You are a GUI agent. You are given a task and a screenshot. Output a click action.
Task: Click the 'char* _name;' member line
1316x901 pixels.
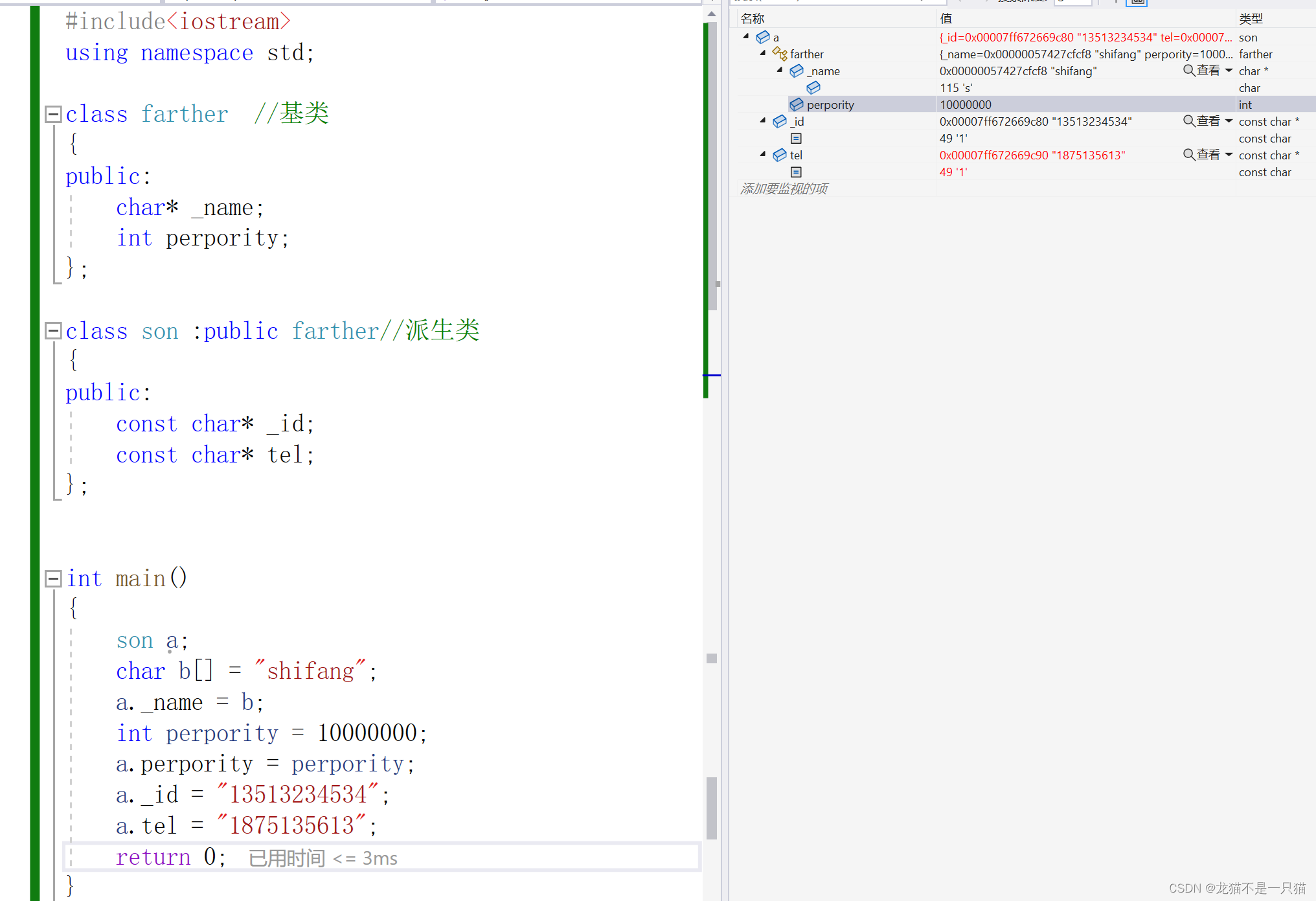(190, 207)
